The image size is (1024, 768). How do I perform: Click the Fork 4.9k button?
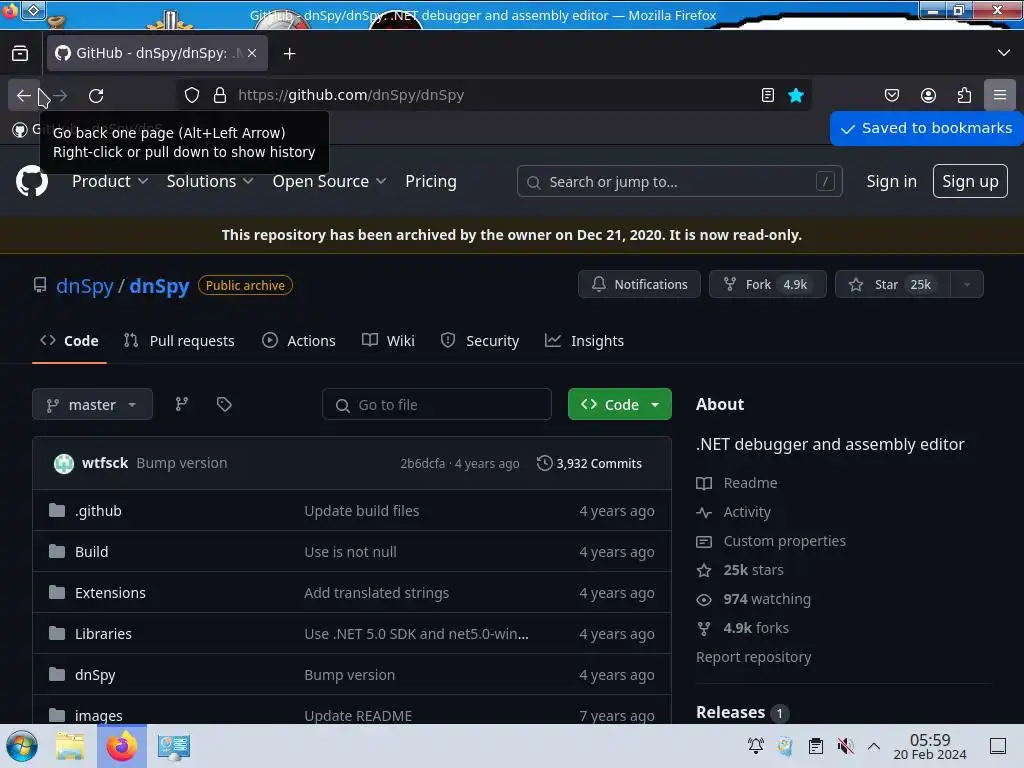pyautogui.click(x=768, y=284)
